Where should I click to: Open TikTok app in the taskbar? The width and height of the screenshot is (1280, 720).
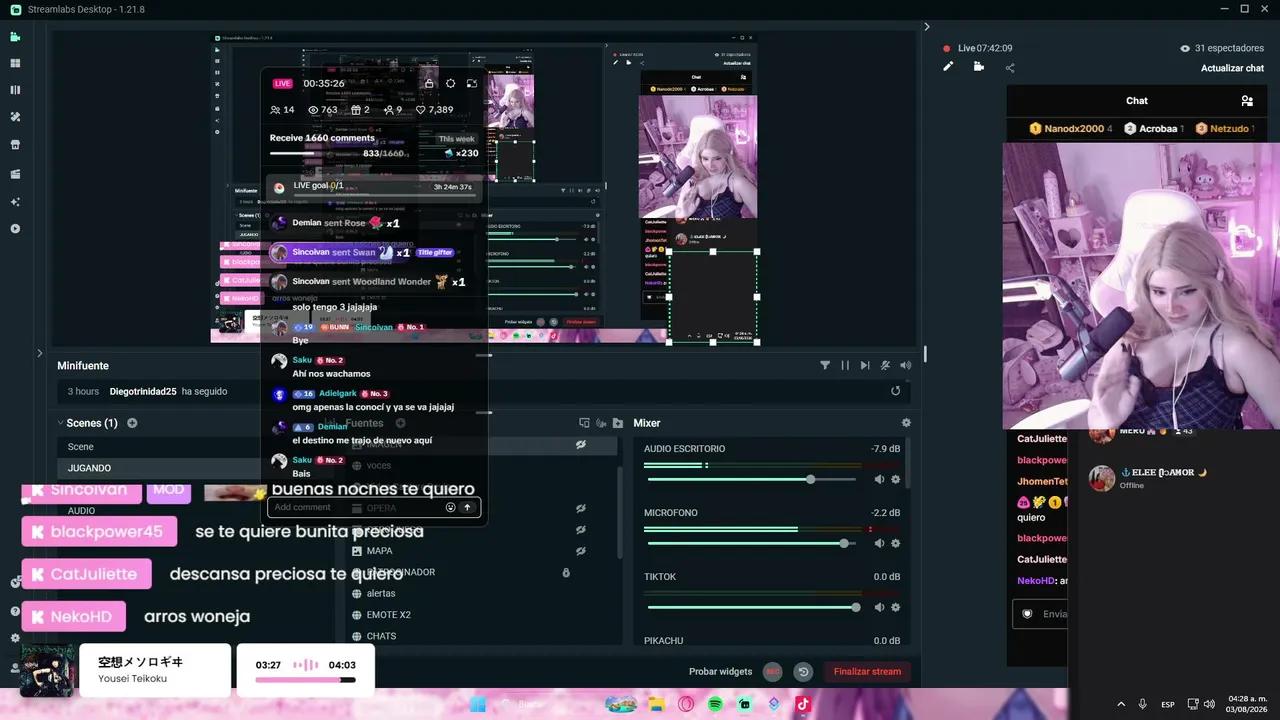coord(803,704)
